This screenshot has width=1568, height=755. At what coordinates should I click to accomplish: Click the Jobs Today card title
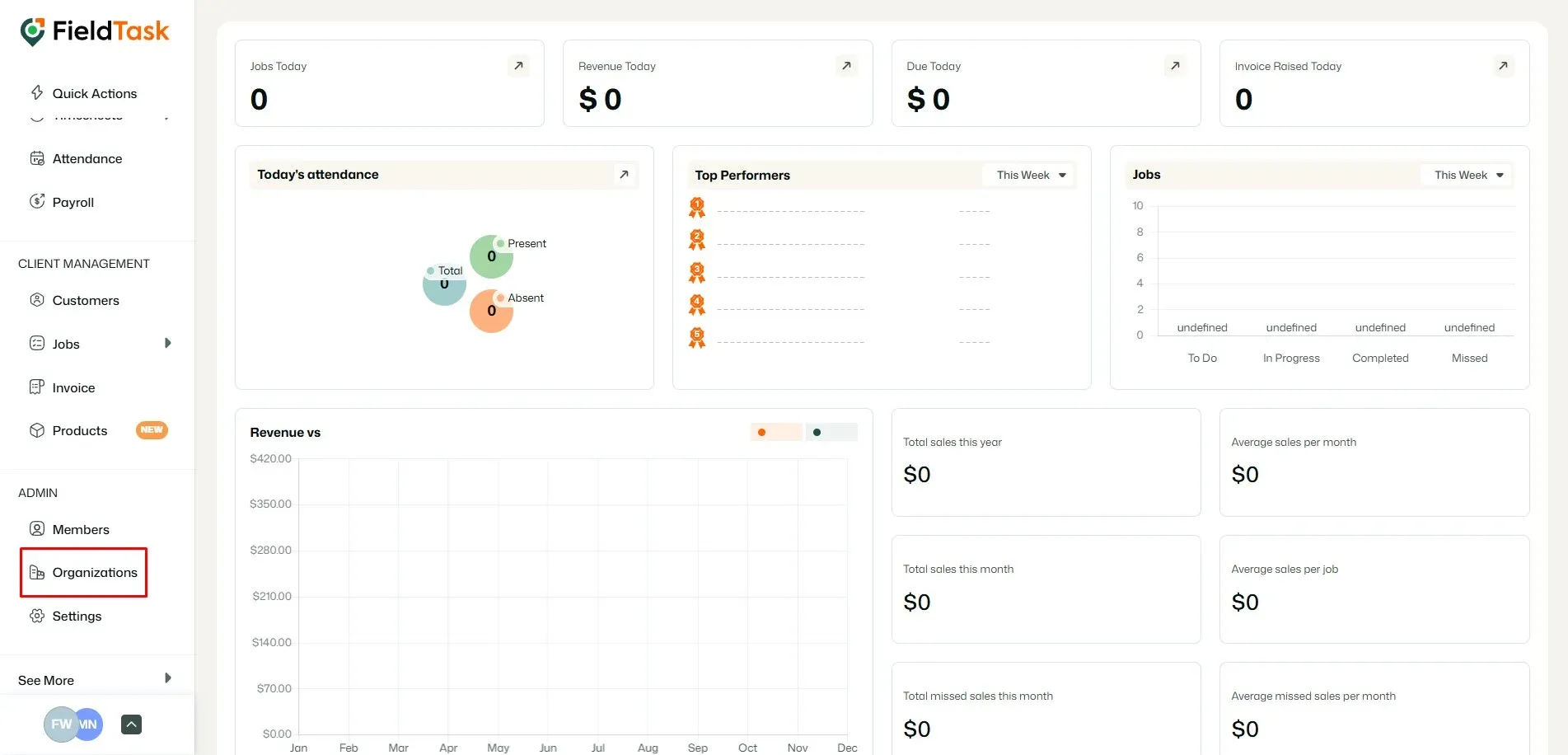(278, 66)
